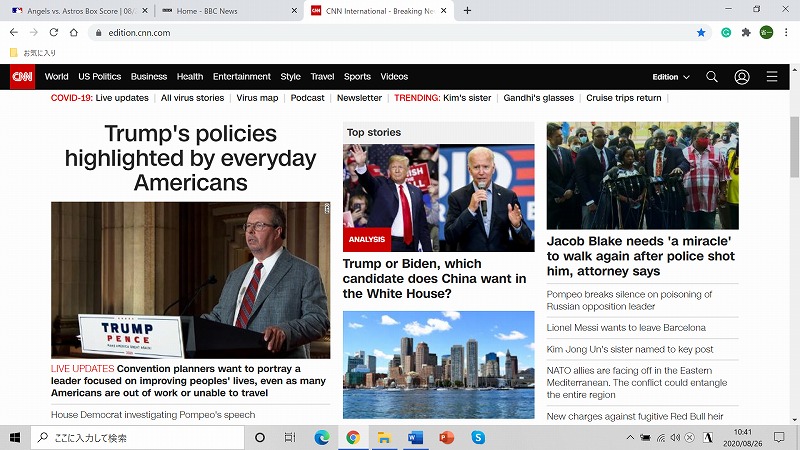Click the bookmark star icon
This screenshot has height=450, width=800.
(701, 33)
